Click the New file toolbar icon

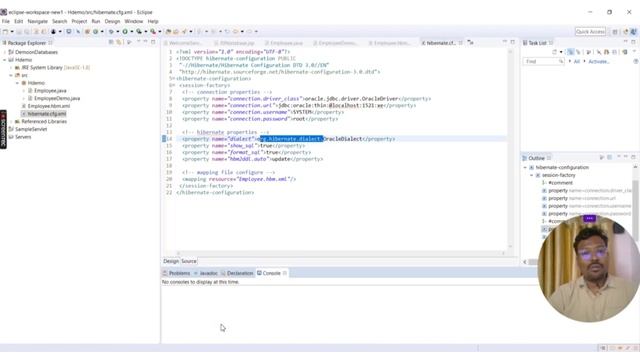click(x=5, y=31)
